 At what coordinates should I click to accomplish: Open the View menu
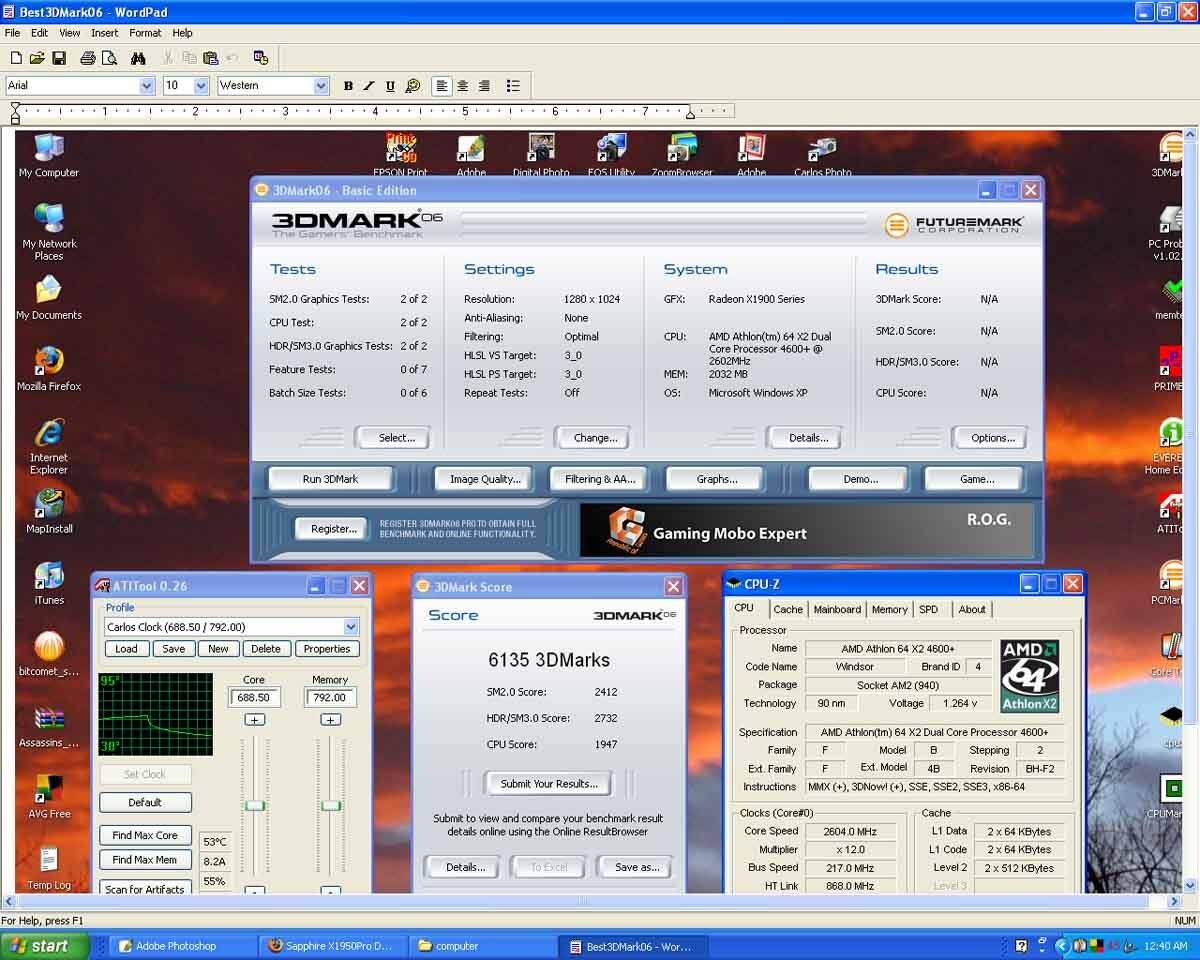pos(69,33)
